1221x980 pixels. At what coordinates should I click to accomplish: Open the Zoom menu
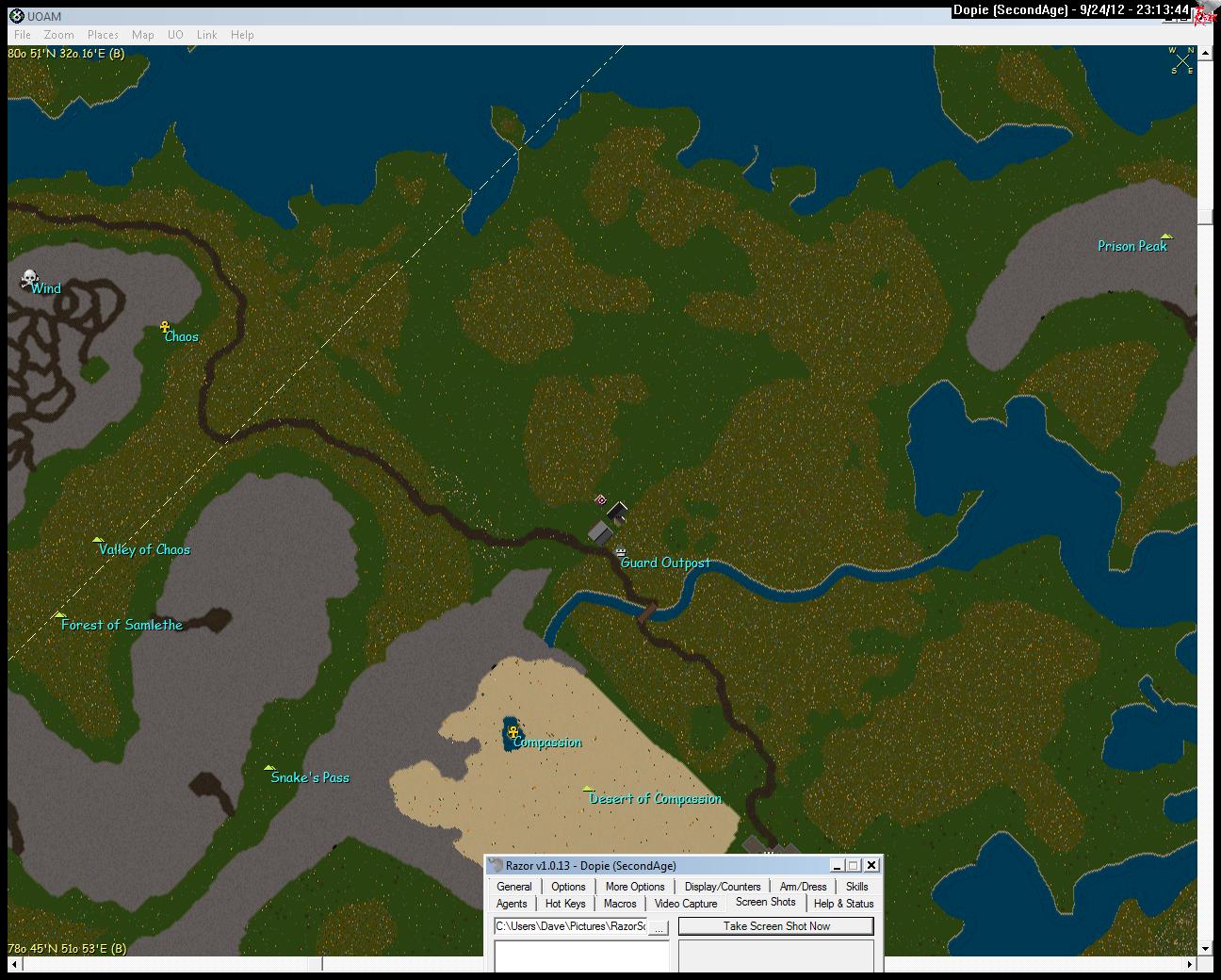58,35
